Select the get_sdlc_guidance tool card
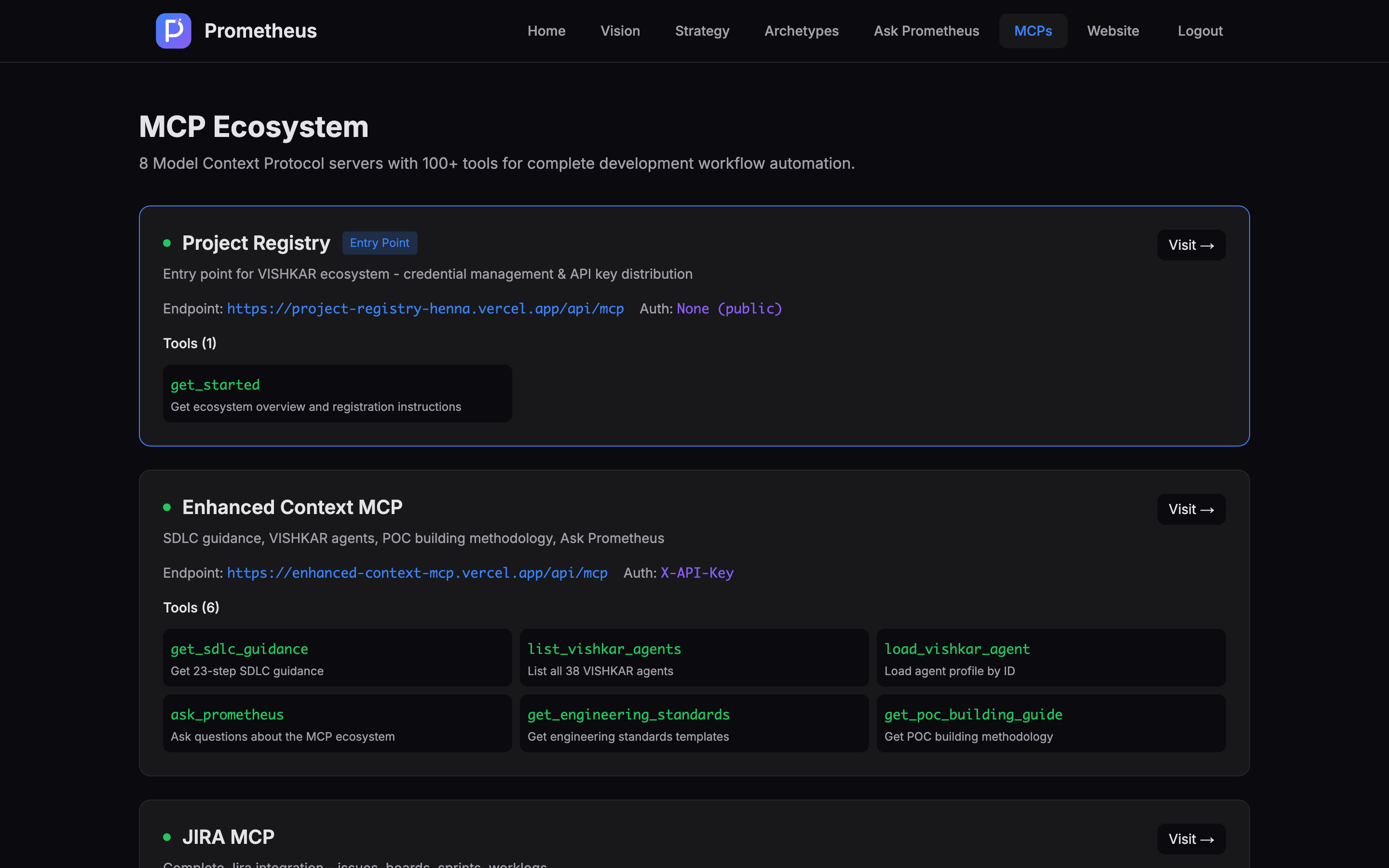This screenshot has width=1389, height=868. pyautogui.click(x=337, y=658)
